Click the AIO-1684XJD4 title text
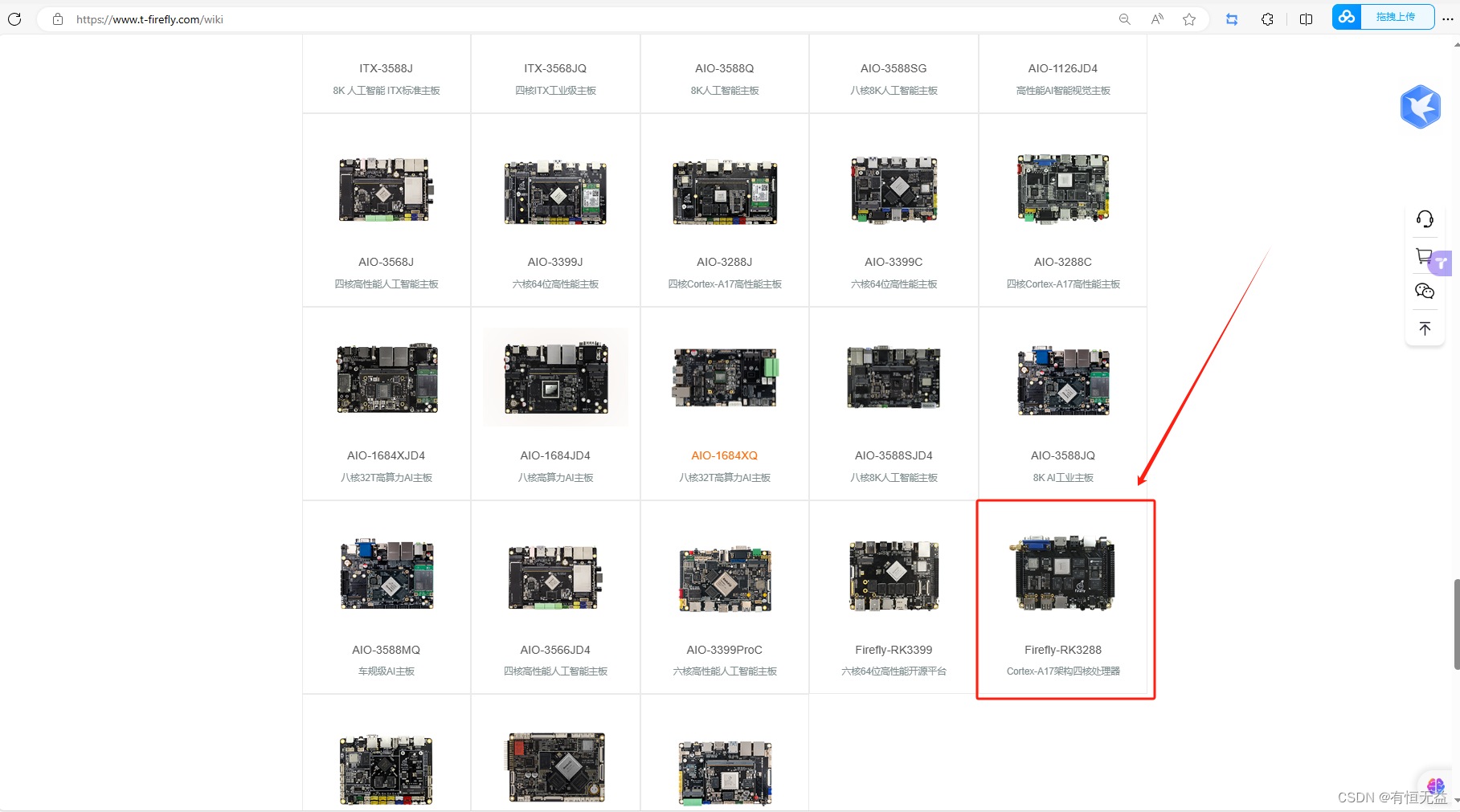 point(386,455)
